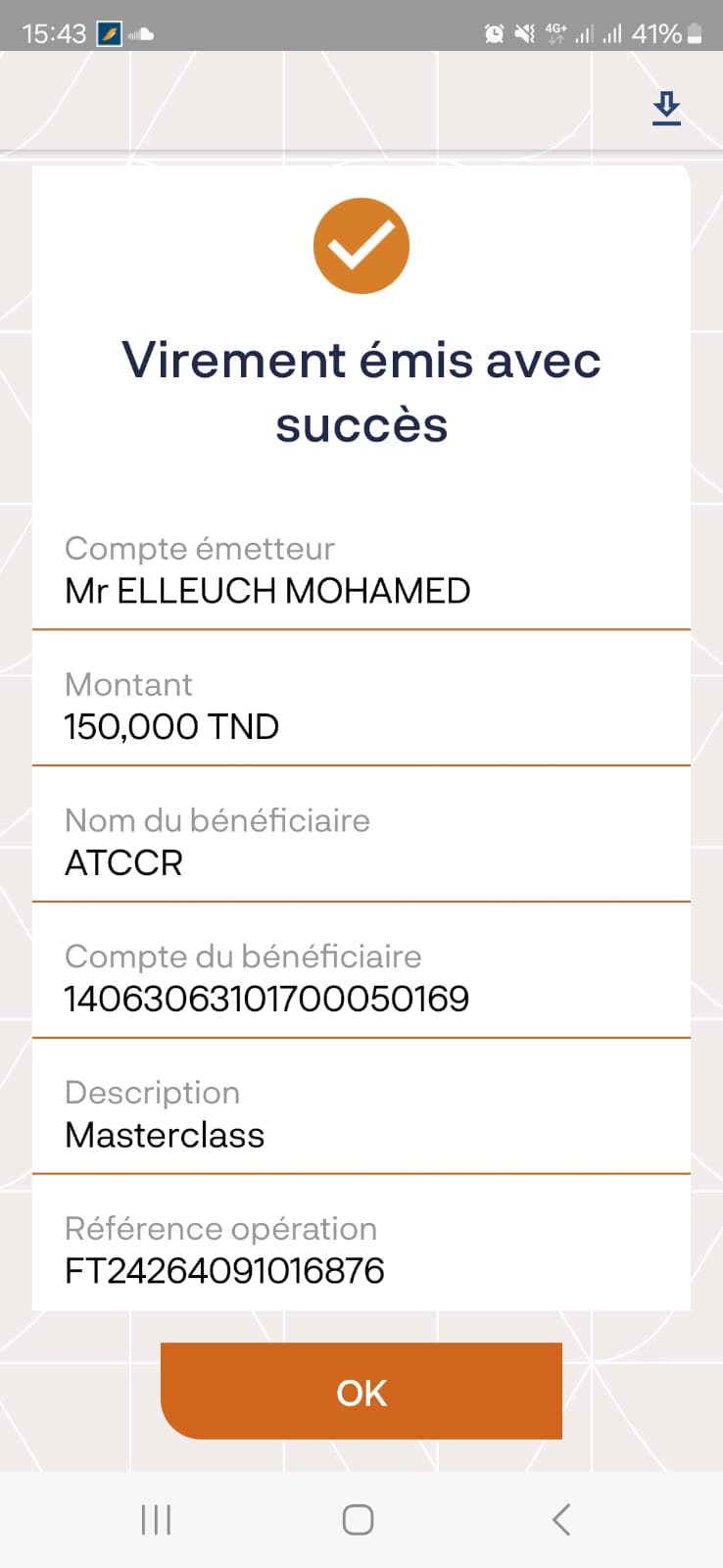Select operation reference FT24264091016876

click(x=224, y=1271)
